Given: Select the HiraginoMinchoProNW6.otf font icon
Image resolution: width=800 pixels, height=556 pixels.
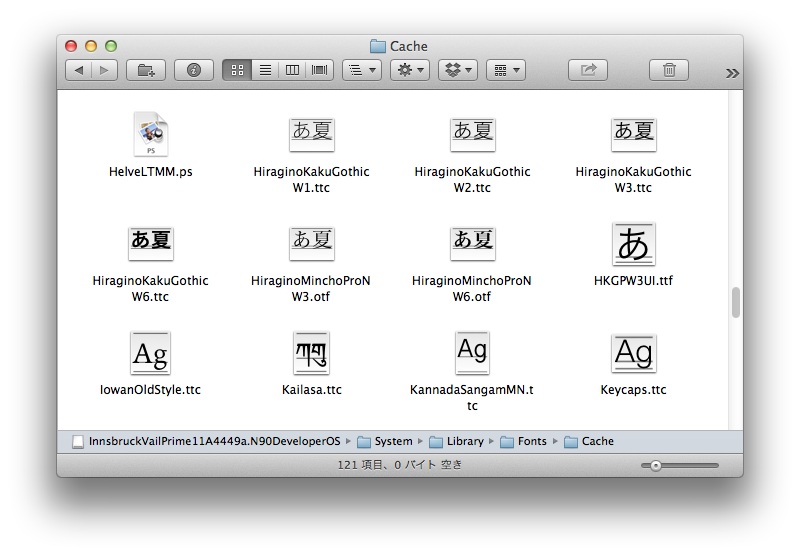Looking at the screenshot, I should (x=472, y=244).
